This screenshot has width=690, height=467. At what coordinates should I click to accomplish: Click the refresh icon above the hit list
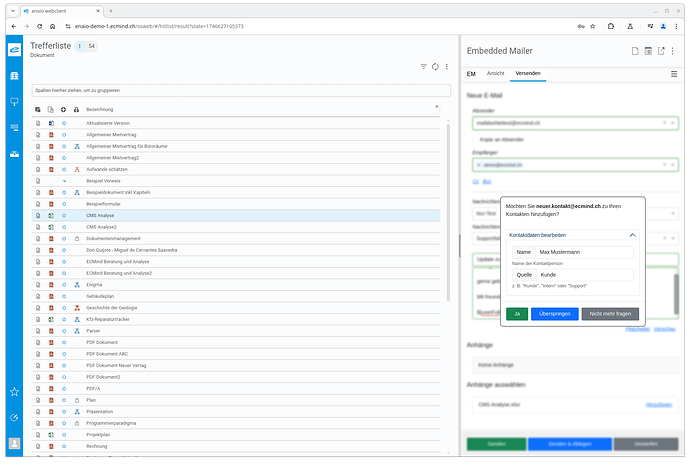(435, 66)
